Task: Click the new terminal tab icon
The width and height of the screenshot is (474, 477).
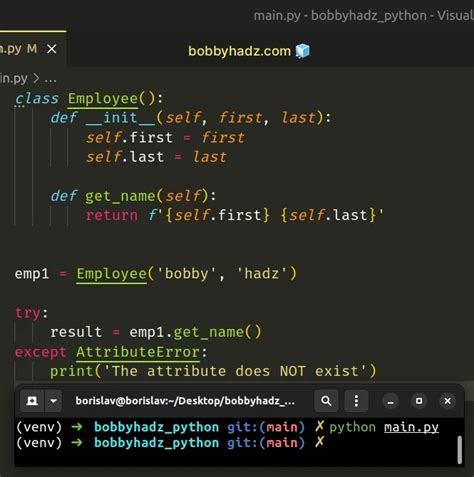Action: point(32,400)
